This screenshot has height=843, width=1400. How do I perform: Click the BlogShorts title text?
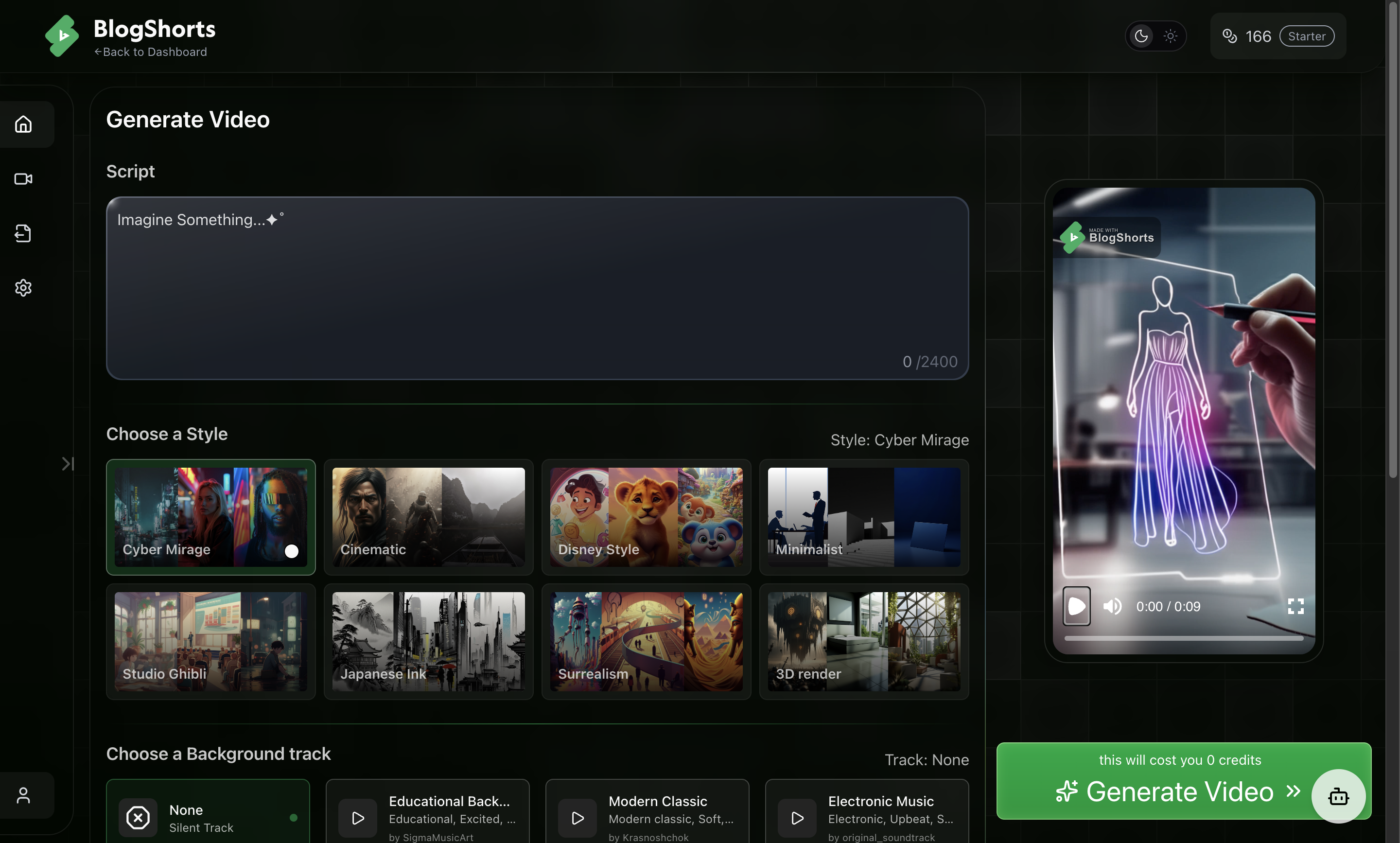pos(155,29)
